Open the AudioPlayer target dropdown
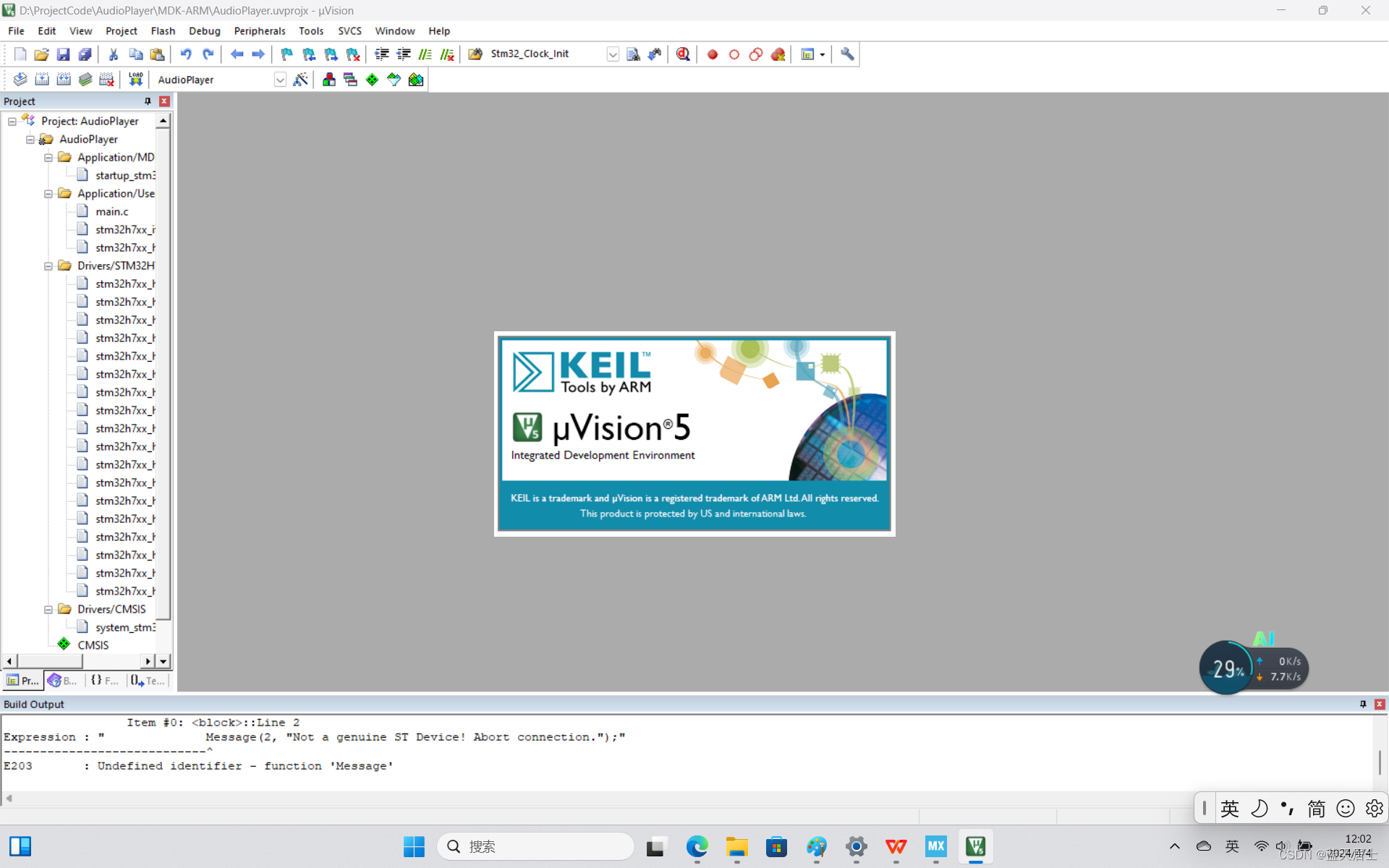This screenshot has height=868, width=1389. 280,80
